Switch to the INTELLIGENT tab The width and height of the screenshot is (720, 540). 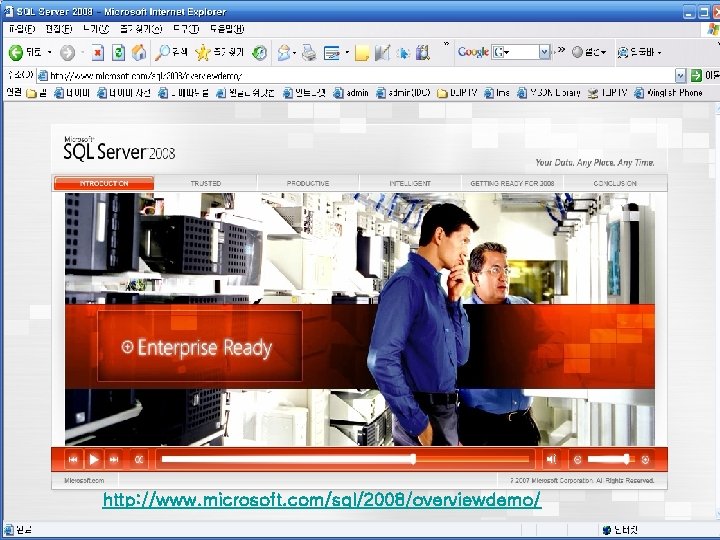(410, 183)
